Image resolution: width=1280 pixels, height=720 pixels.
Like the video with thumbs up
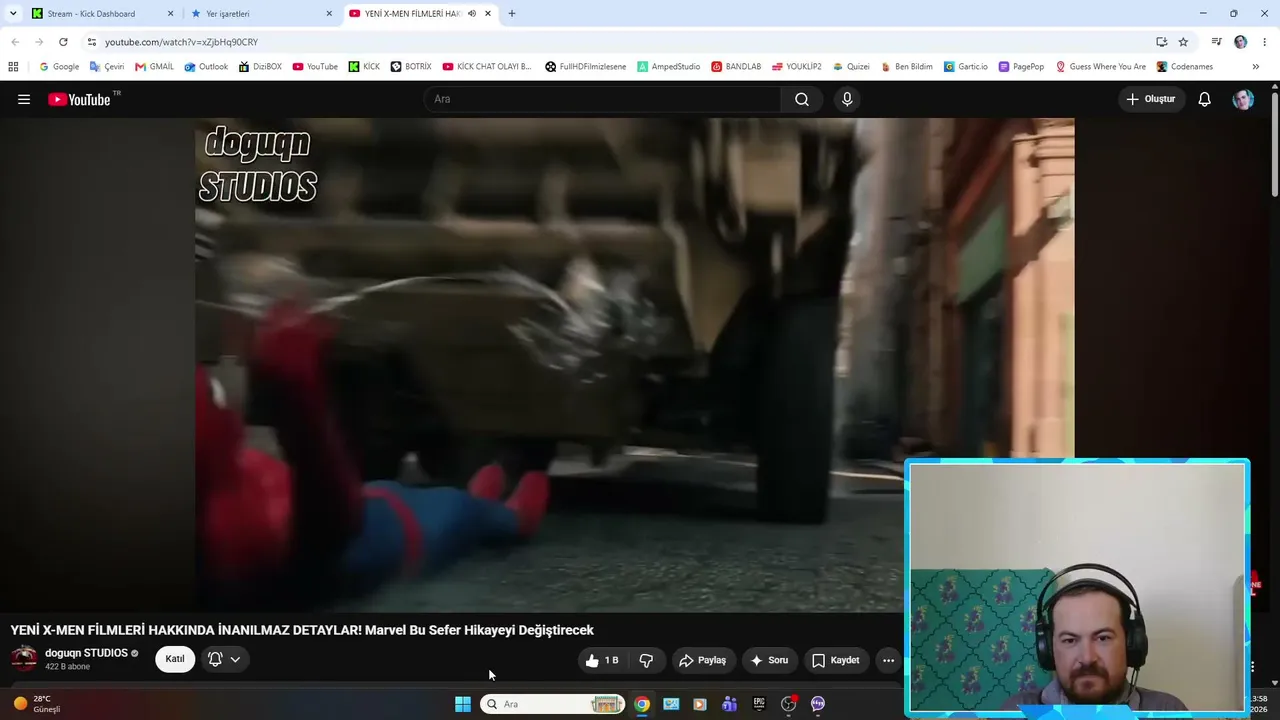click(603, 660)
